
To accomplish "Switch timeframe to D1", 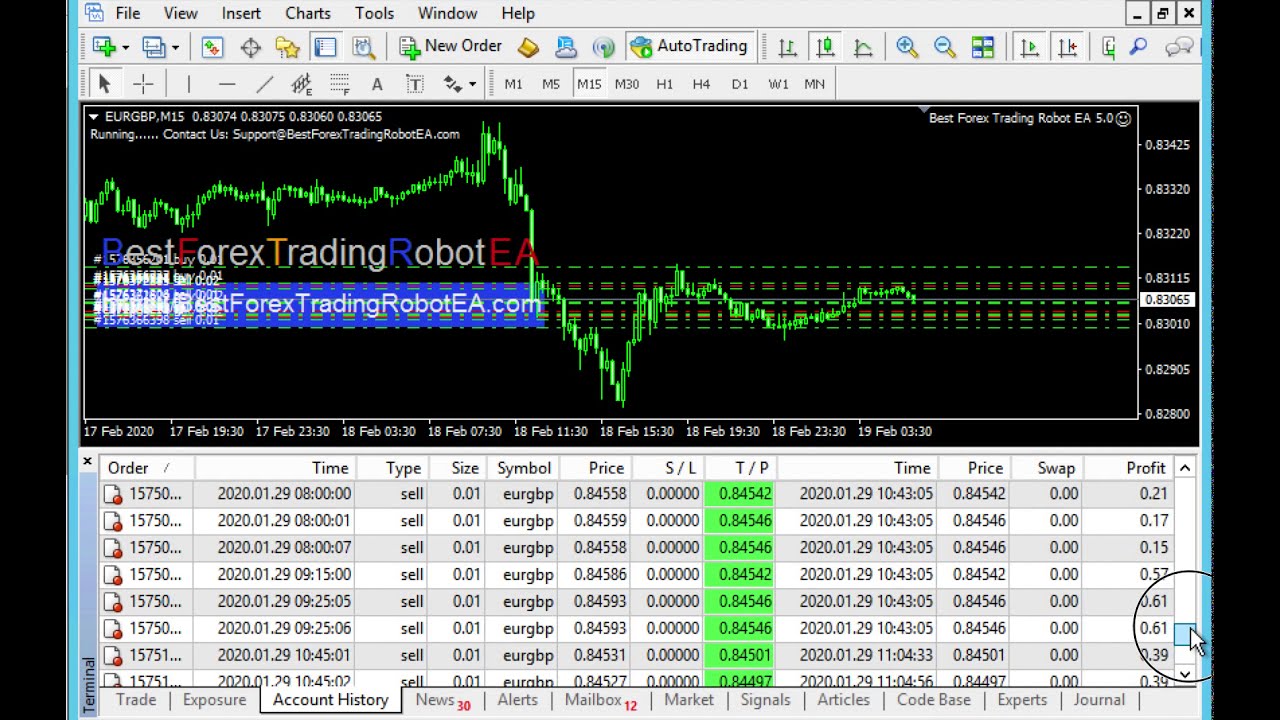I will coord(740,84).
